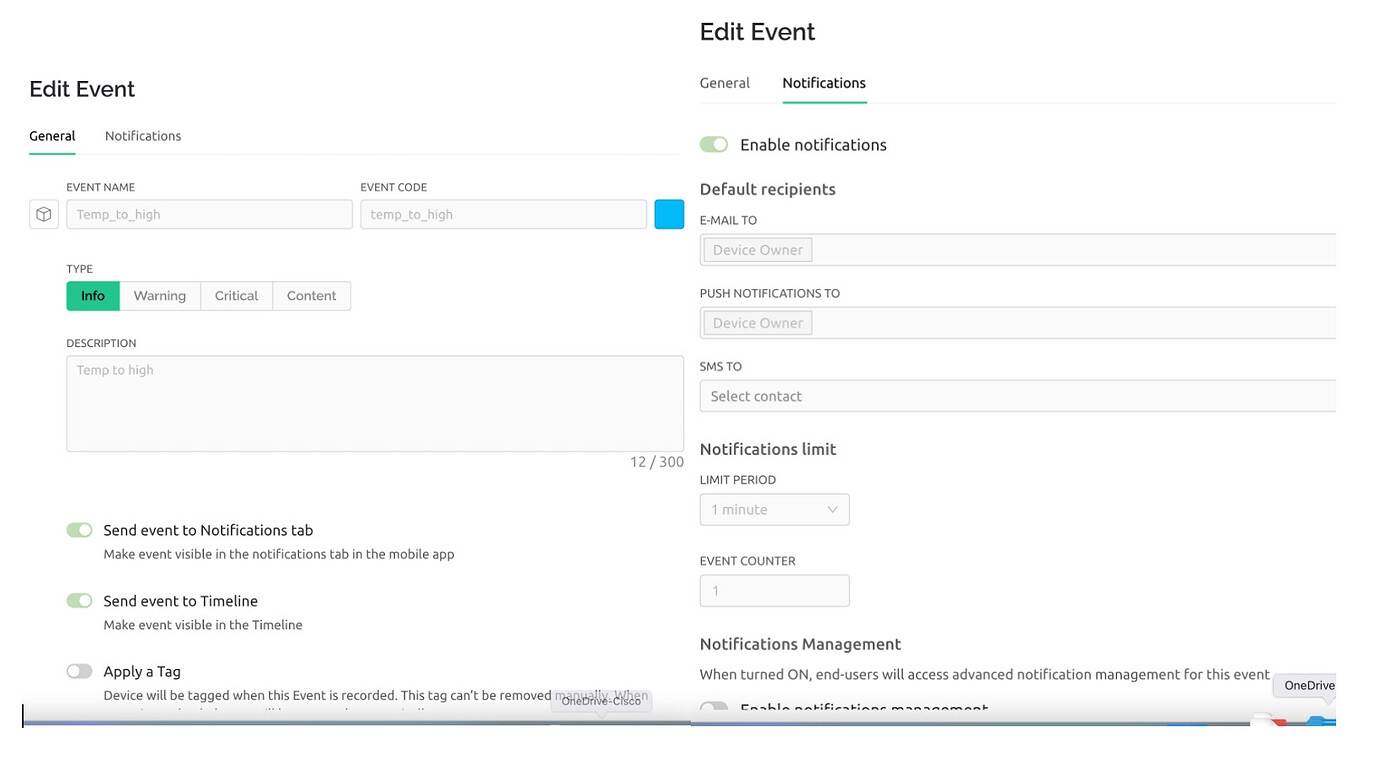Click the "12 / 300" character counter
1380x764 pixels.
(657, 462)
